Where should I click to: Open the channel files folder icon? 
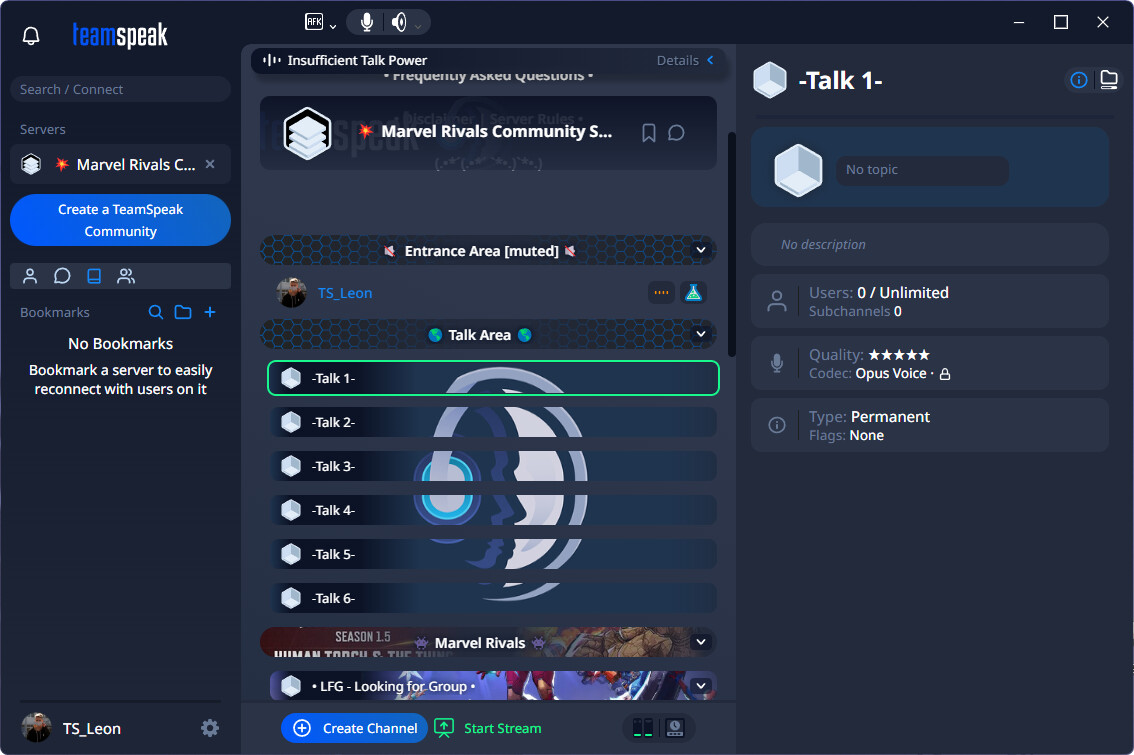1108,80
